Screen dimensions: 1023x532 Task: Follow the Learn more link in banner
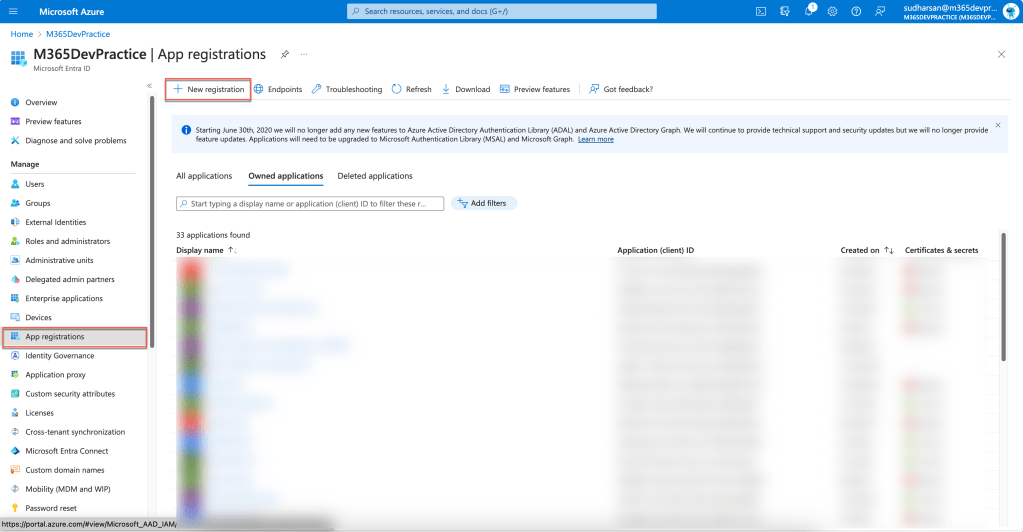pos(596,139)
